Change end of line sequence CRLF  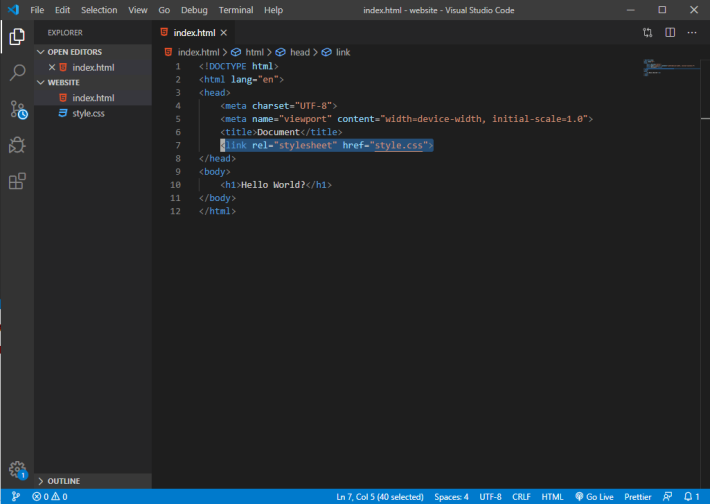pyautogui.click(x=521, y=497)
